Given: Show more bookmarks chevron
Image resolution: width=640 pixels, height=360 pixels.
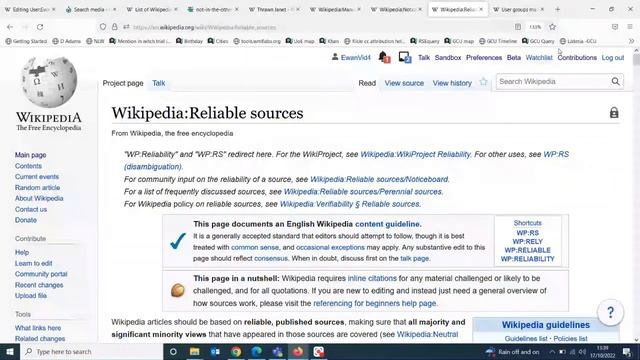Looking at the screenshot, I should [631, 41].
